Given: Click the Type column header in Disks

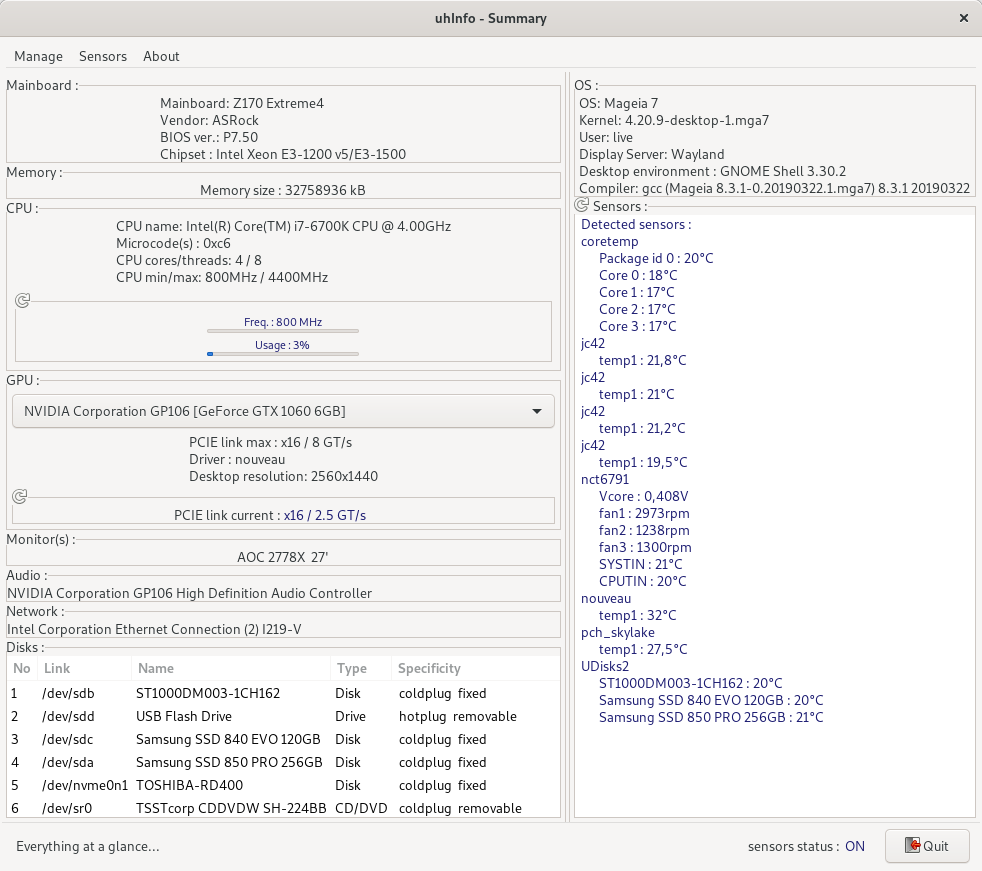Looking at the screenshot, I should coord(361,668).
